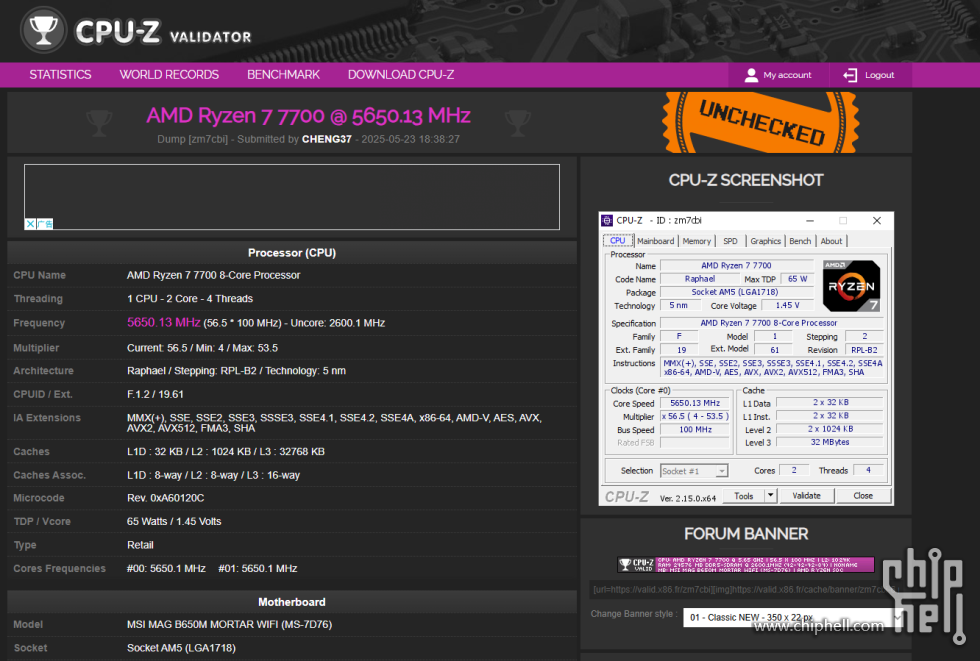
Task: Click the My account user icon
Action: 751,75
